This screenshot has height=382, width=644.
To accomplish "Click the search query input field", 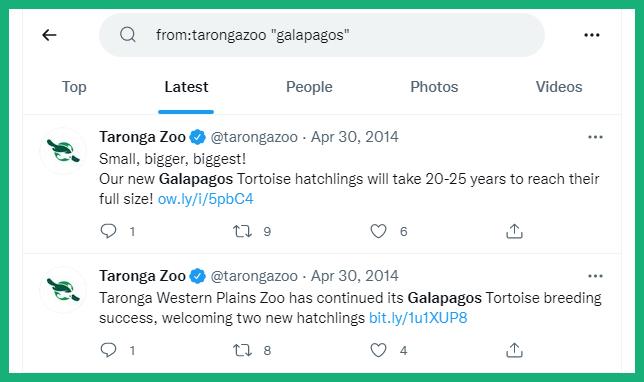I will tap(322, 35).
